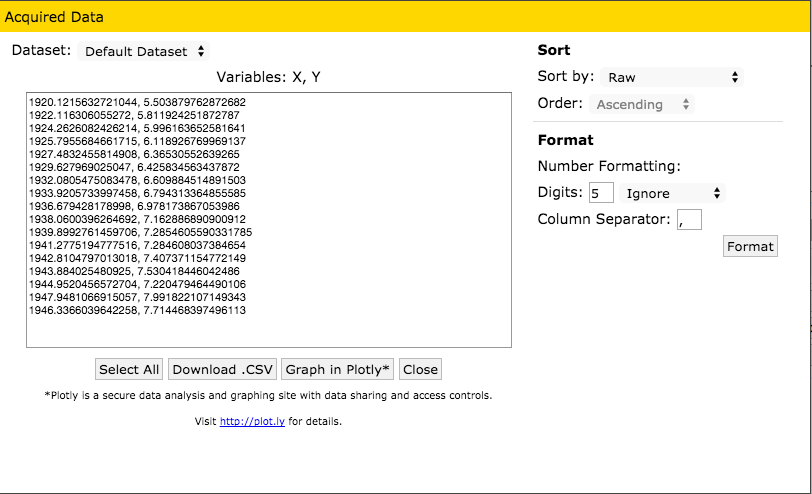This screenshot has width=812, height=494.
Task: Open the Ignore number formatting dropdown
Action: point(671,193)
